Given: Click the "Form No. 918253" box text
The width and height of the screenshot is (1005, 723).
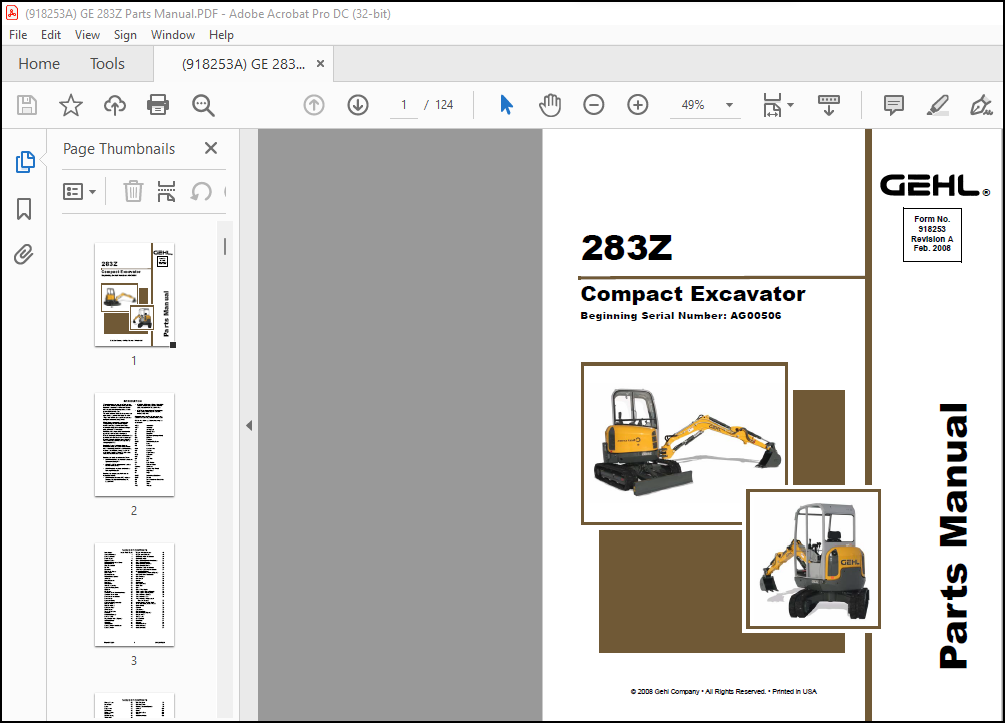Looking at the screenshot, I should pos(932,234).
